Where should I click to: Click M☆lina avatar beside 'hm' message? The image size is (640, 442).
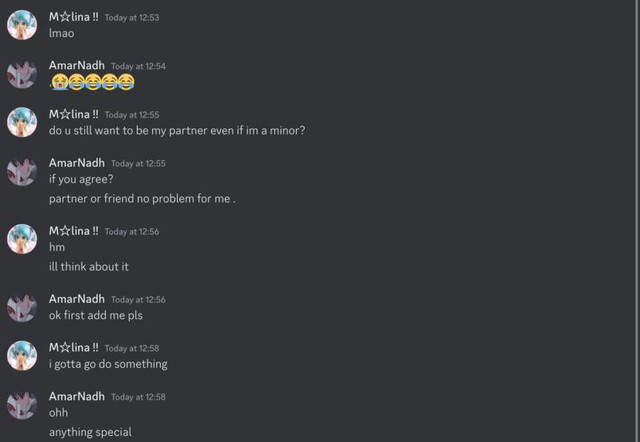[x=22, y=239]
